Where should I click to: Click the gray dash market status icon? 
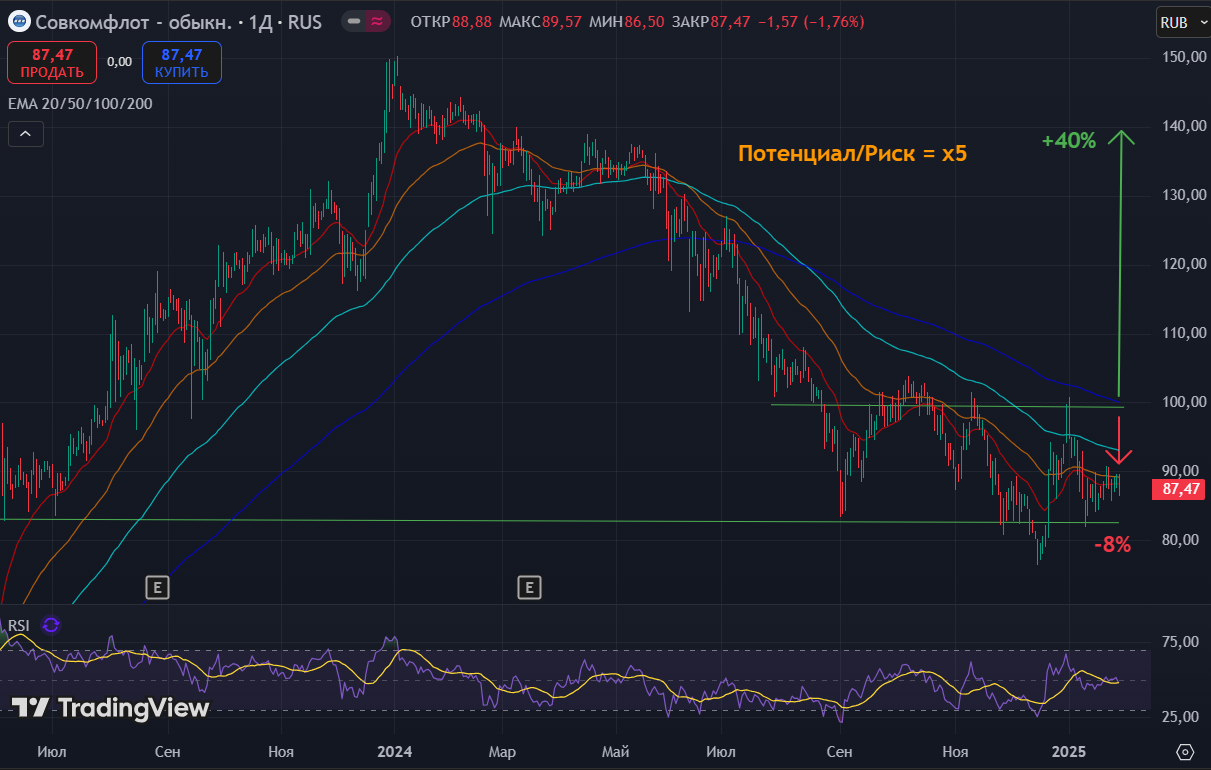pos(354,21)
